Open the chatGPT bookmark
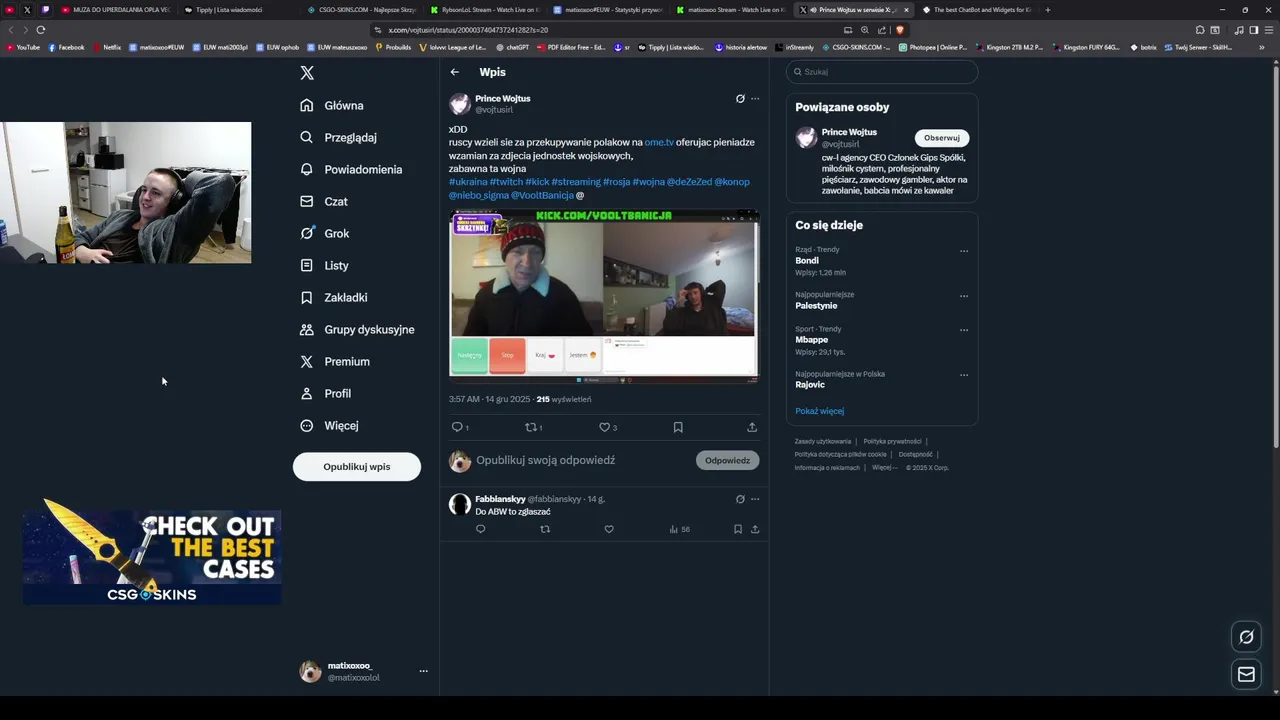Image resolution: width=1280 pixels, height=720 pixels. click(x=513, y=47)
